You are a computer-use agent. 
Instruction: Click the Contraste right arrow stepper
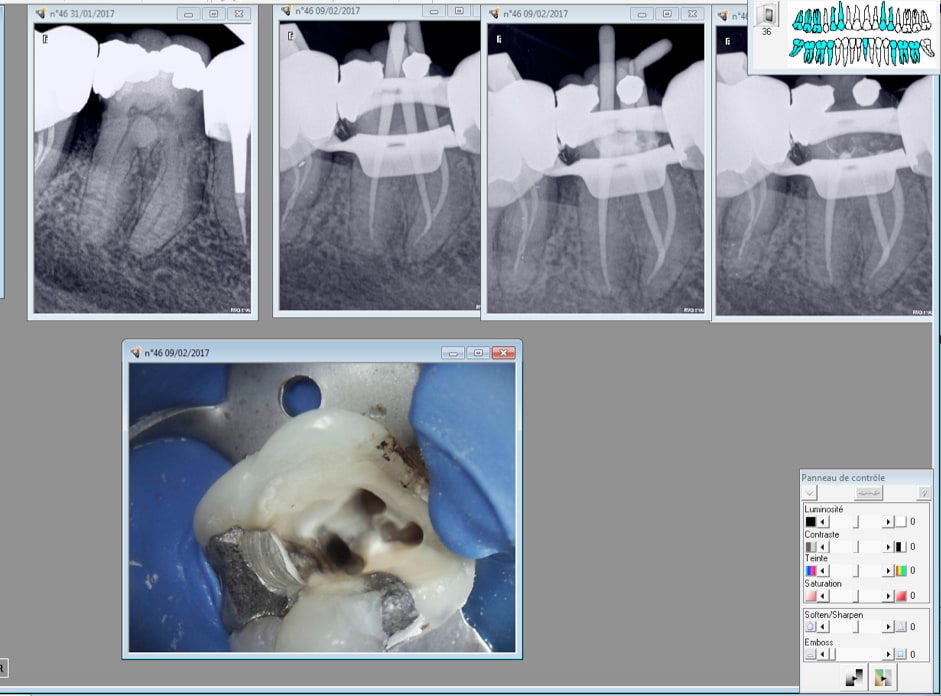(x=887, y=547)
